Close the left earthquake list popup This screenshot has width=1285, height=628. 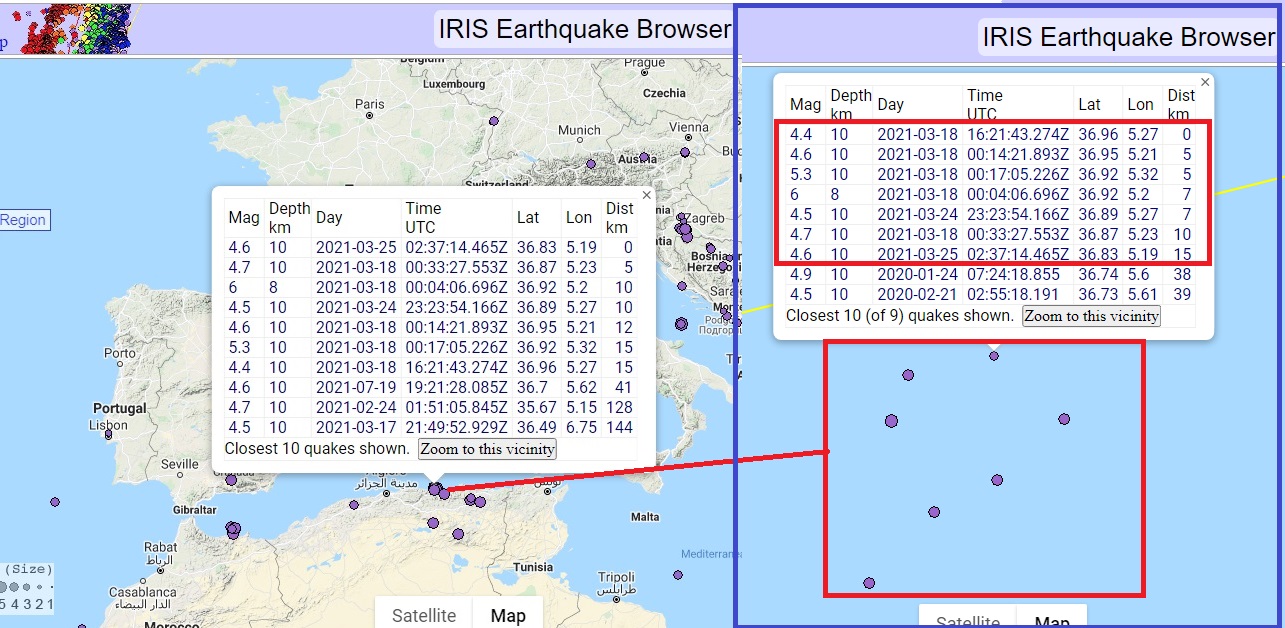(646, 196)
